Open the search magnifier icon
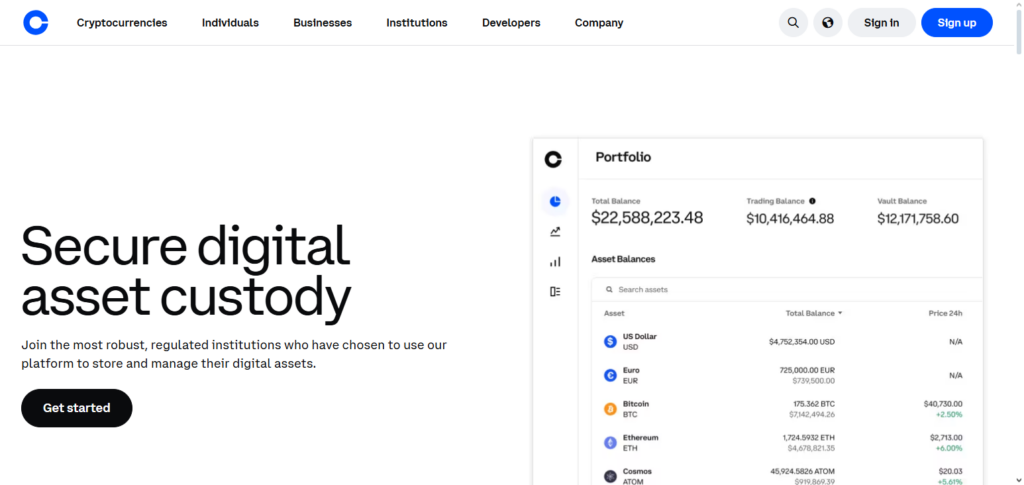This screenshot has height=485, width=1024. pos(793,23)
